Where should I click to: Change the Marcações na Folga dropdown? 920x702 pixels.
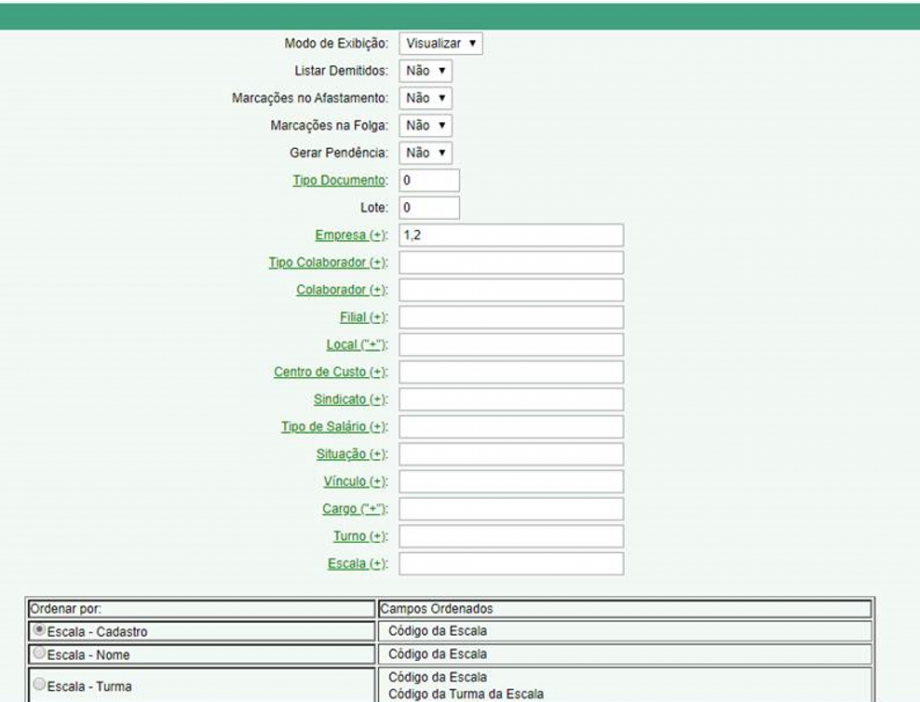(426, 125)
